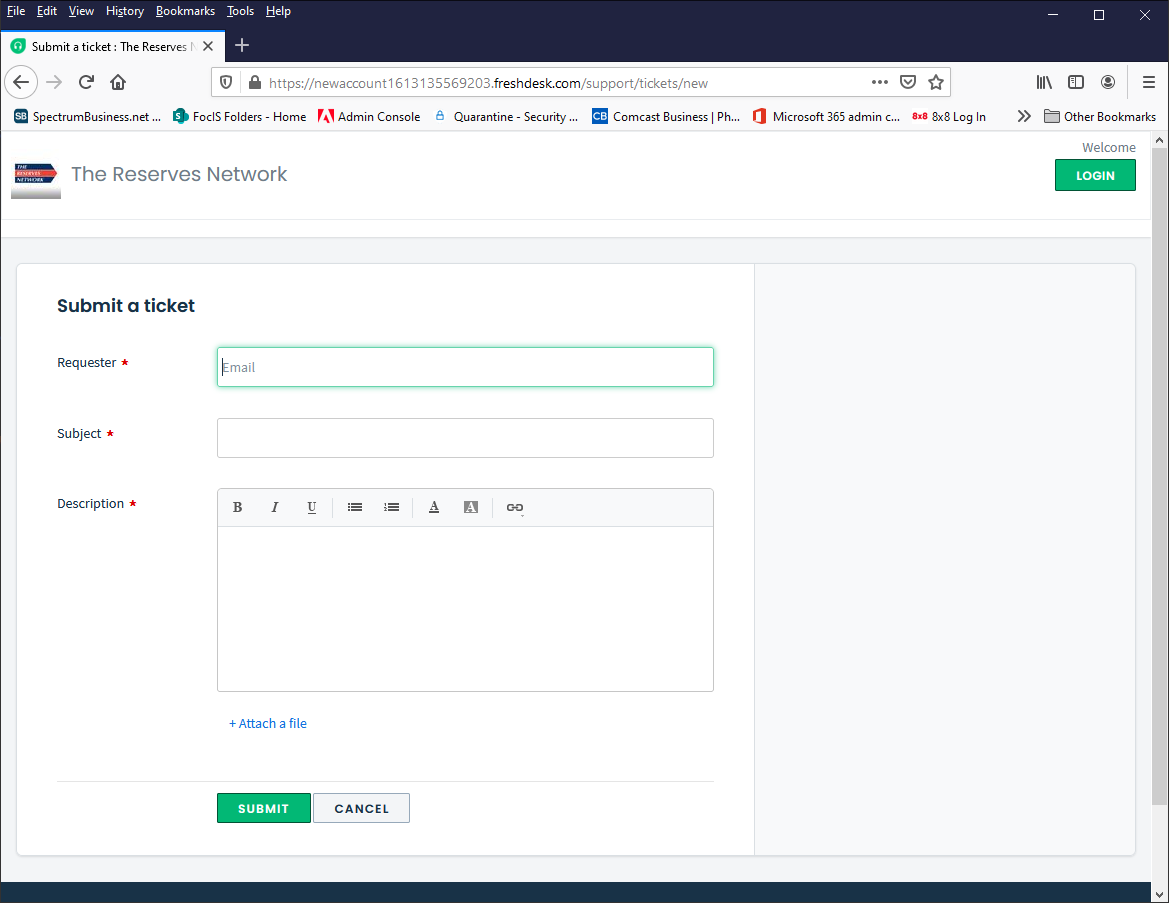The width and height of the screenshot is (1169, 903).
Task: Reload the current page
Action: tap(86, 82)
